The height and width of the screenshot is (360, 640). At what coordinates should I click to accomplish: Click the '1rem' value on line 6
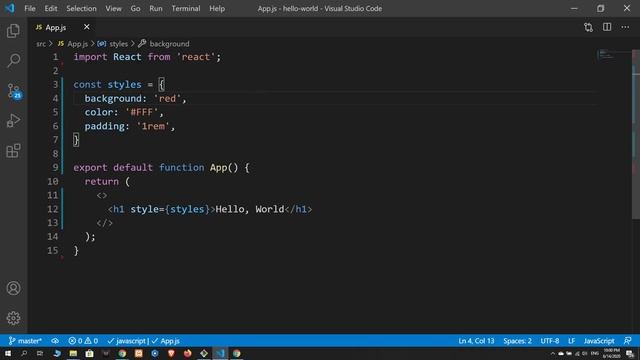pyautogui.click(x=153, y=126)
